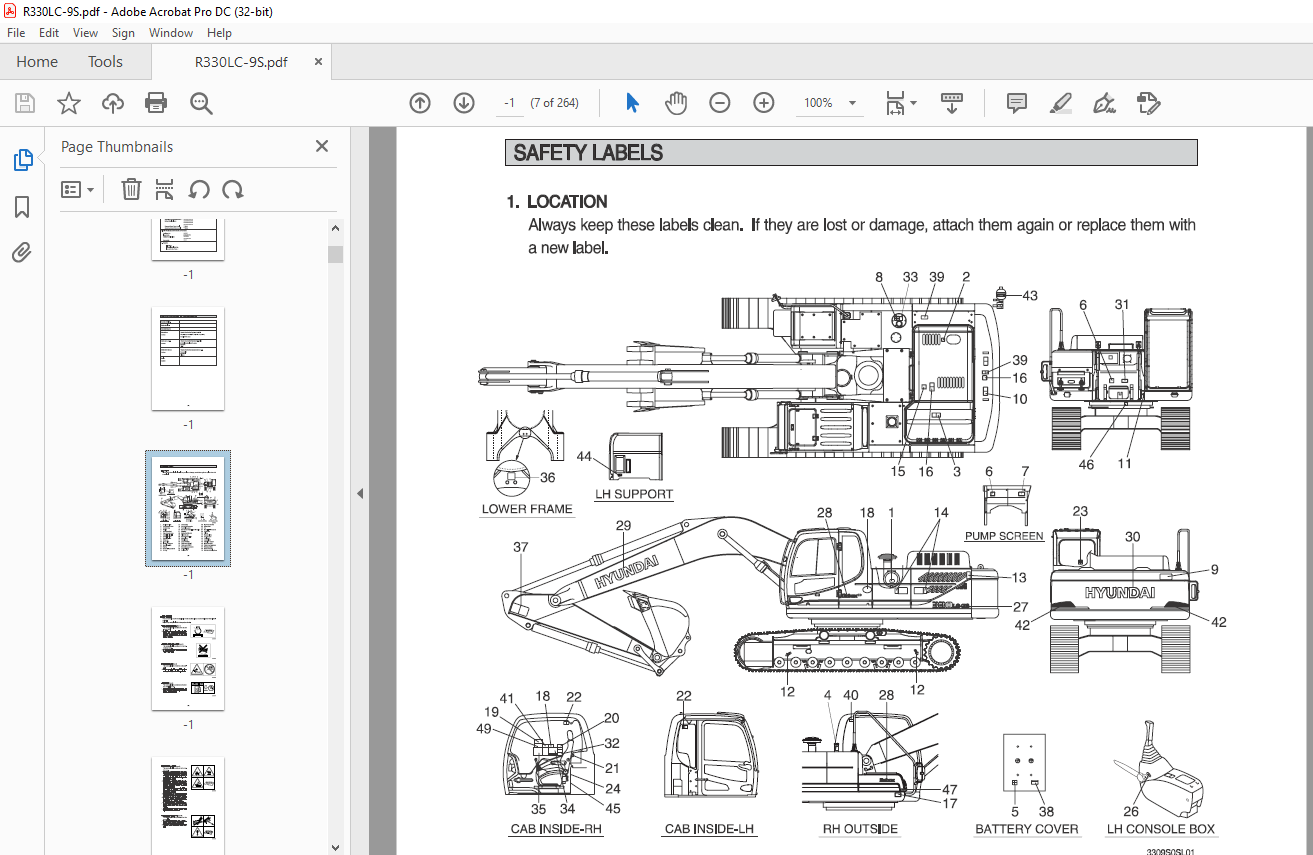
Task: Click the CAB INSIDE-LH label
Action: [710, 829]
